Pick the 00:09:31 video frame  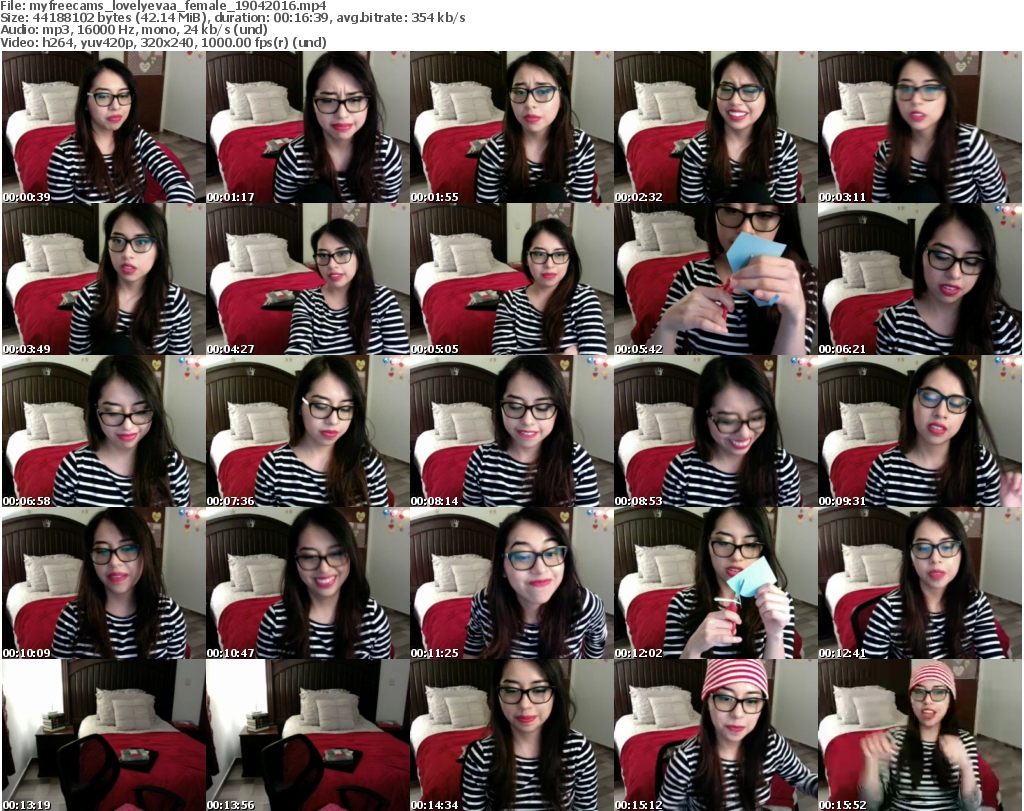pos(920,432)
